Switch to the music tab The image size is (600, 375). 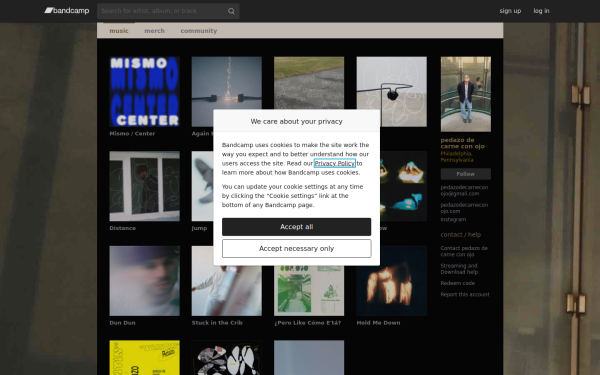[119, 31]
